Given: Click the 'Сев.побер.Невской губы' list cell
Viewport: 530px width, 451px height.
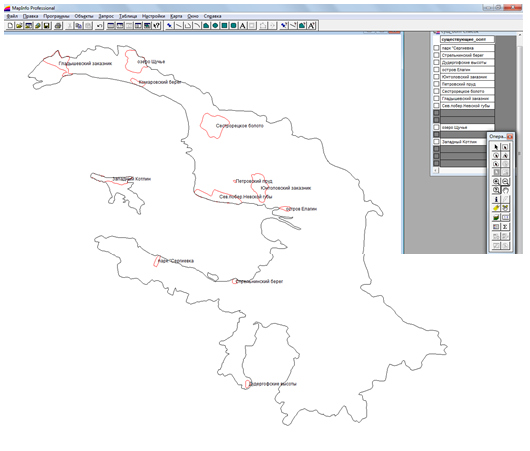Looking at the screenshot, I should tap(467, 106).
